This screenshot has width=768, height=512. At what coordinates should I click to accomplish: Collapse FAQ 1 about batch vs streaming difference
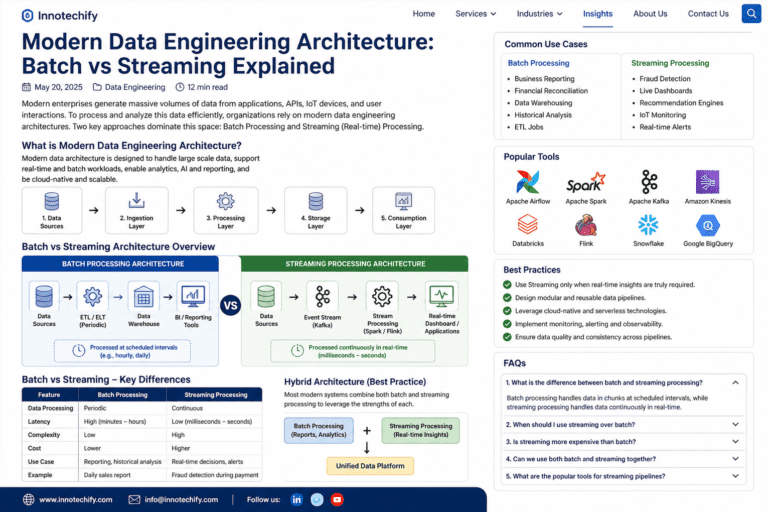click(735, 383)
